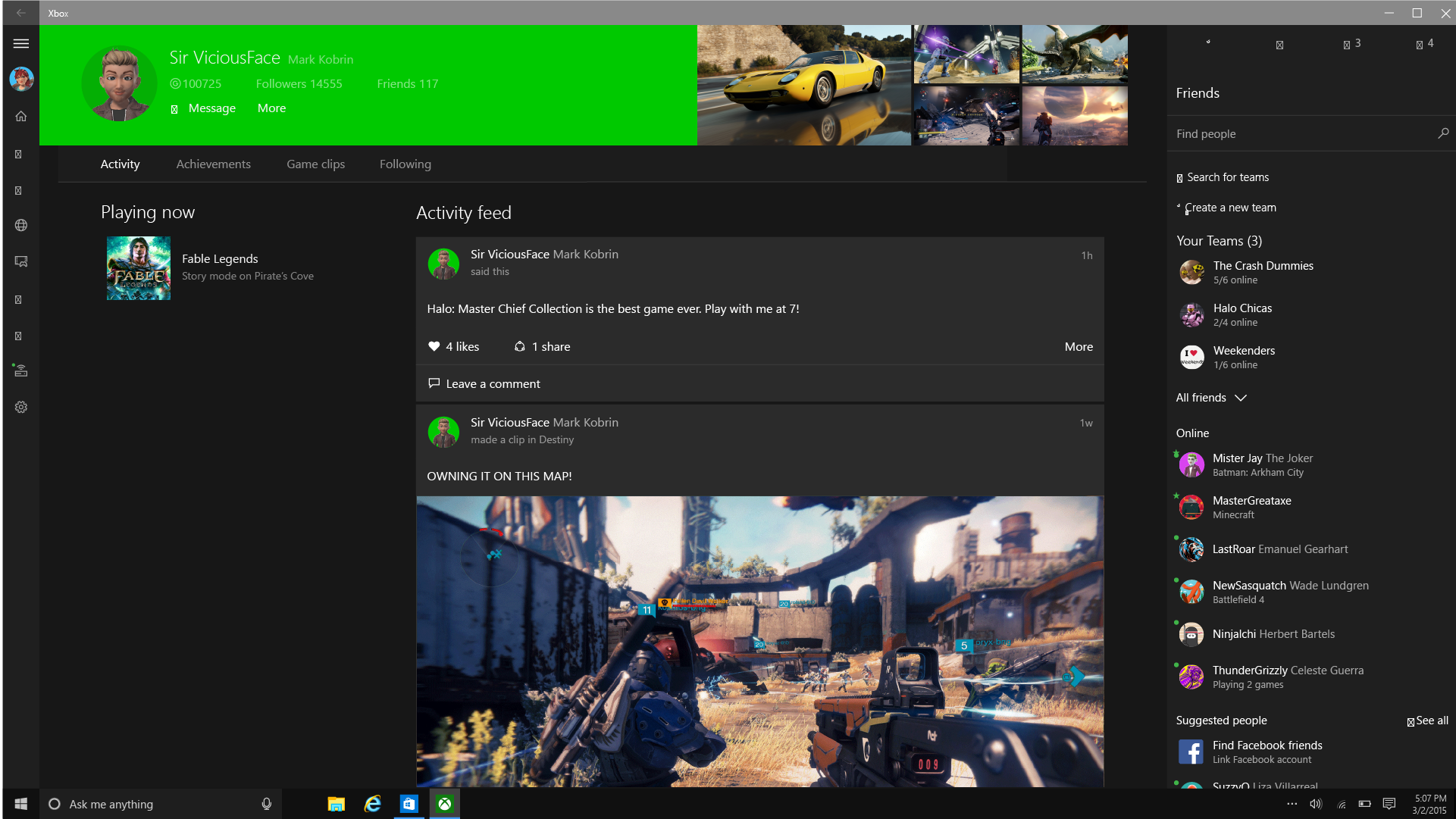Click the Facebook icon in Suggested people

tap(1191, 752)
